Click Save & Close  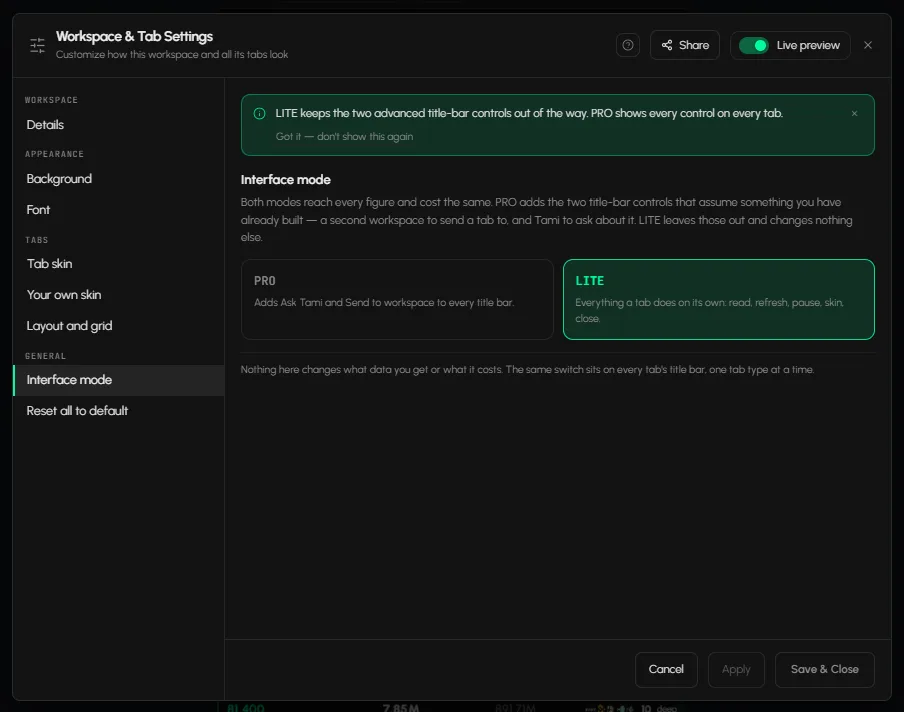[x=824, y=669]
